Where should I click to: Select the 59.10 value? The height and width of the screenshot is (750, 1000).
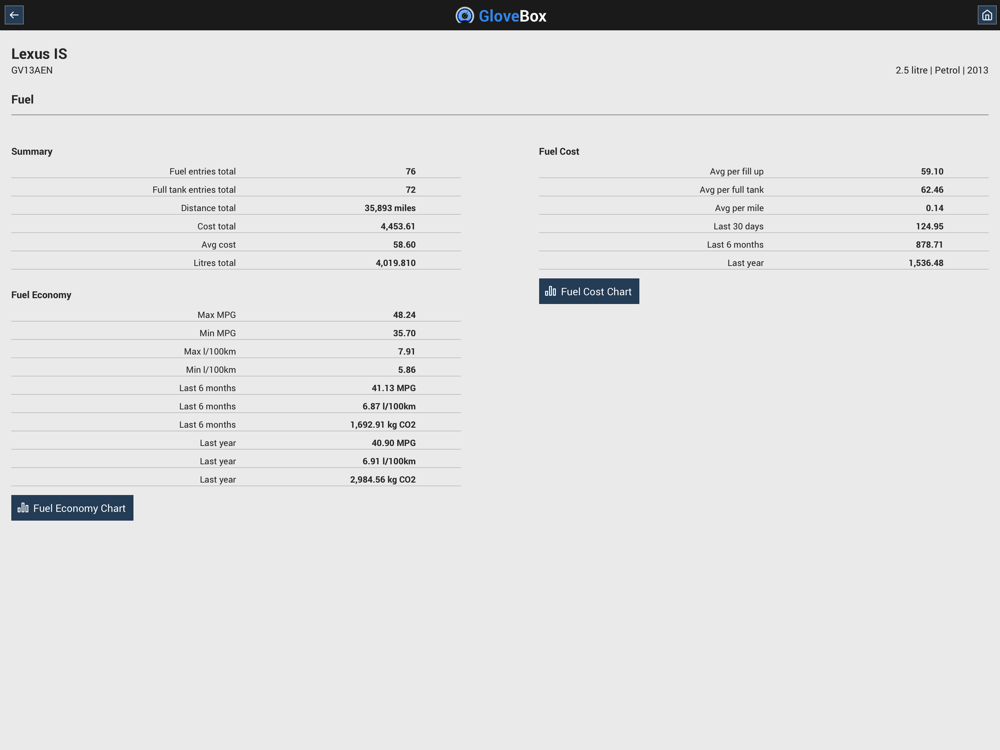932,171
